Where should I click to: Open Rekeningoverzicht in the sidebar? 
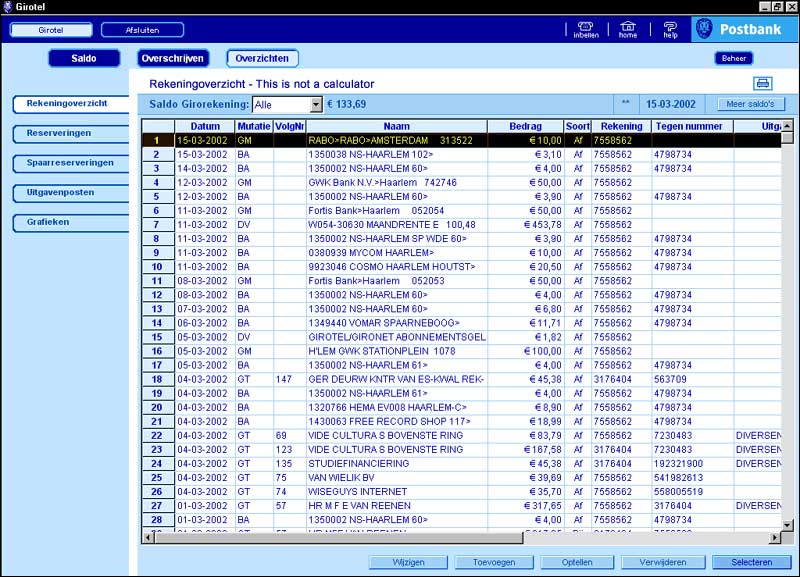tap(70, 104)
